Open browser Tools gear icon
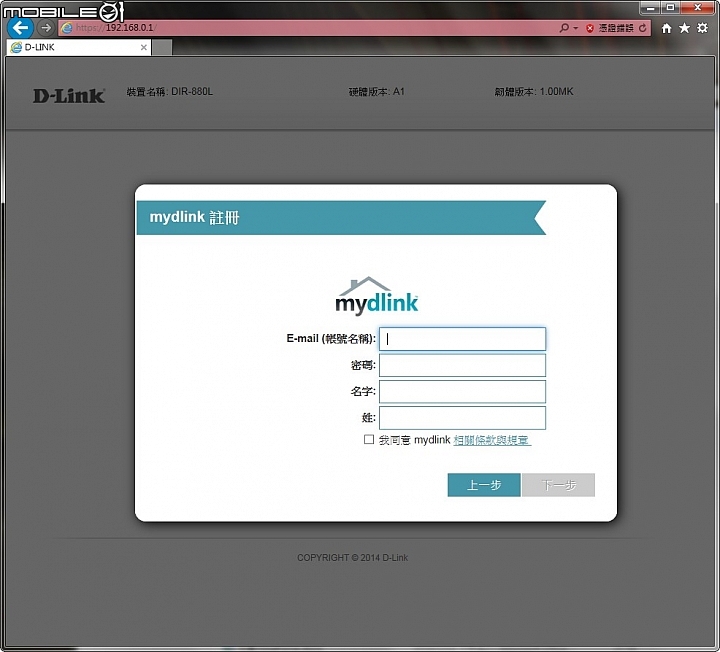This screenshot has height=652, width=720. (702, 28)
